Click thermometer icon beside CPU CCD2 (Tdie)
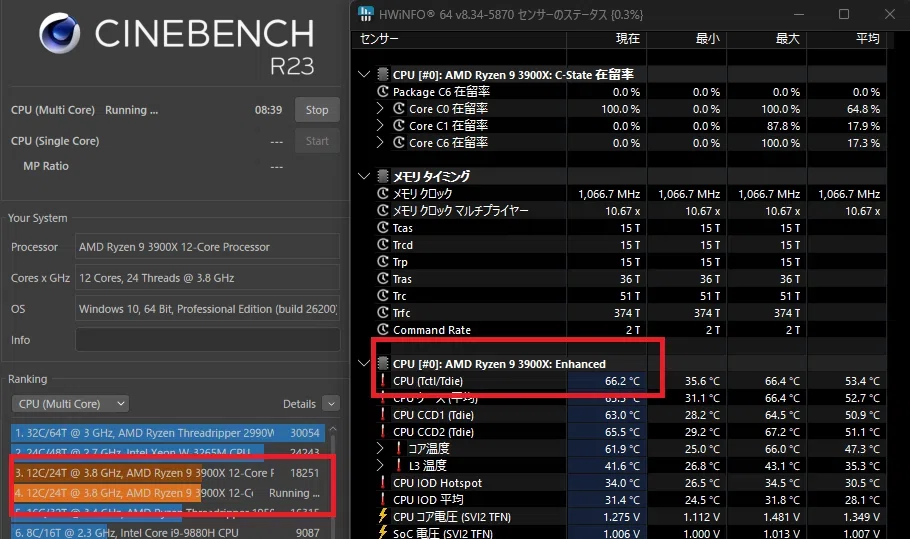The image size is (910, 539). click(x=382, y=432)
